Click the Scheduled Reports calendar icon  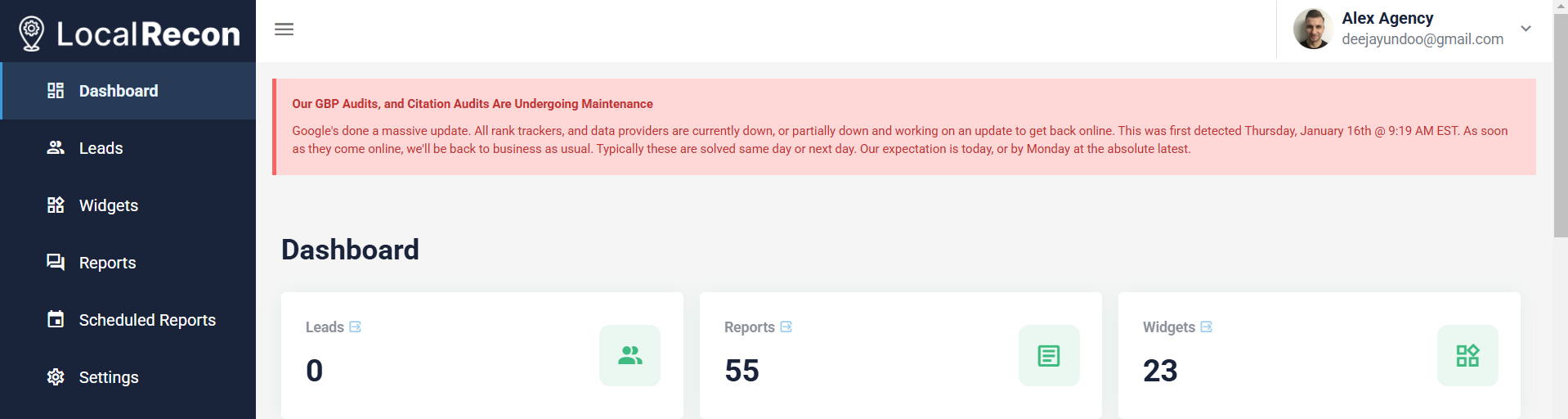[x=56, y=319]
